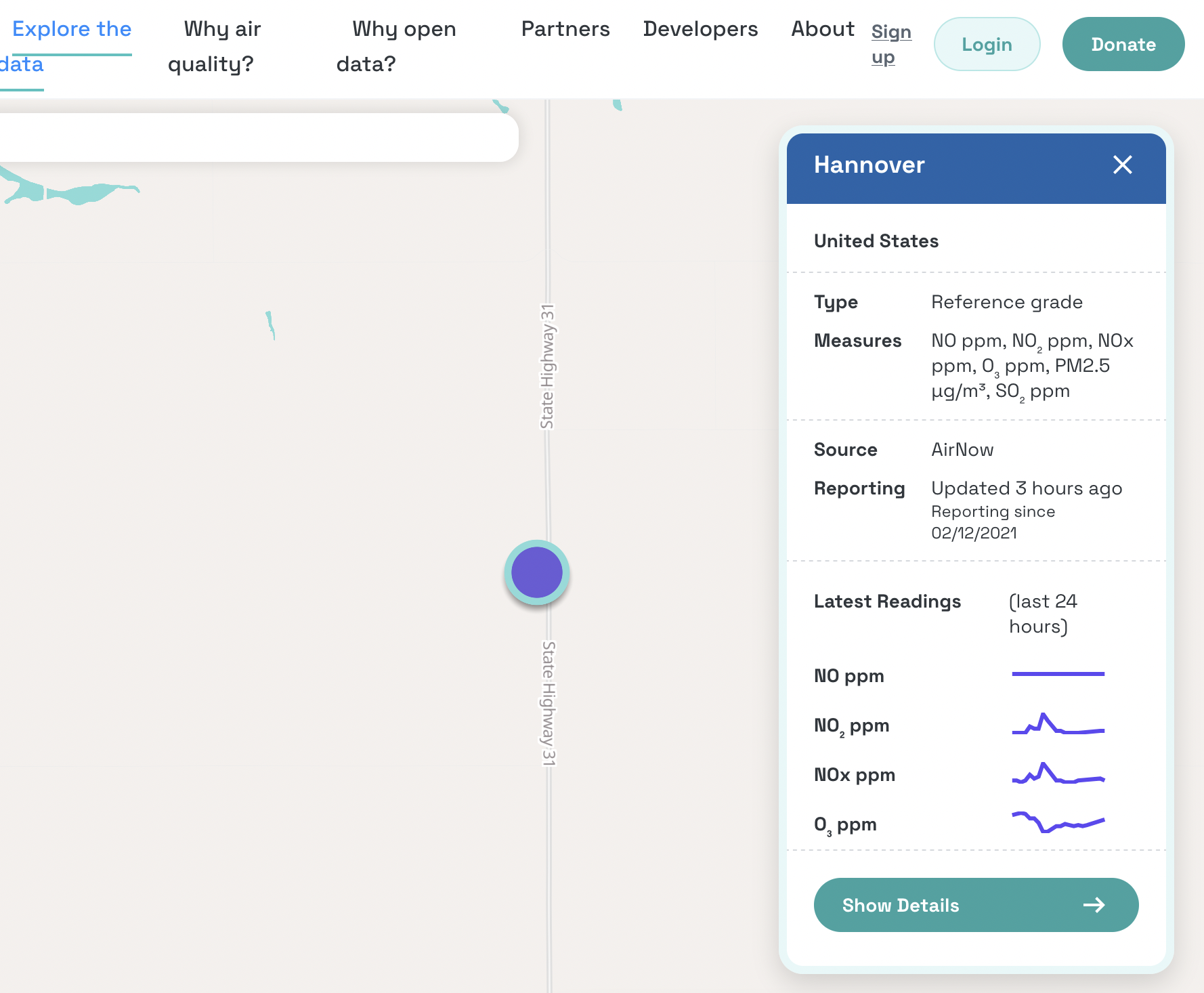Go to Why air quality? page

coord(215,46)
